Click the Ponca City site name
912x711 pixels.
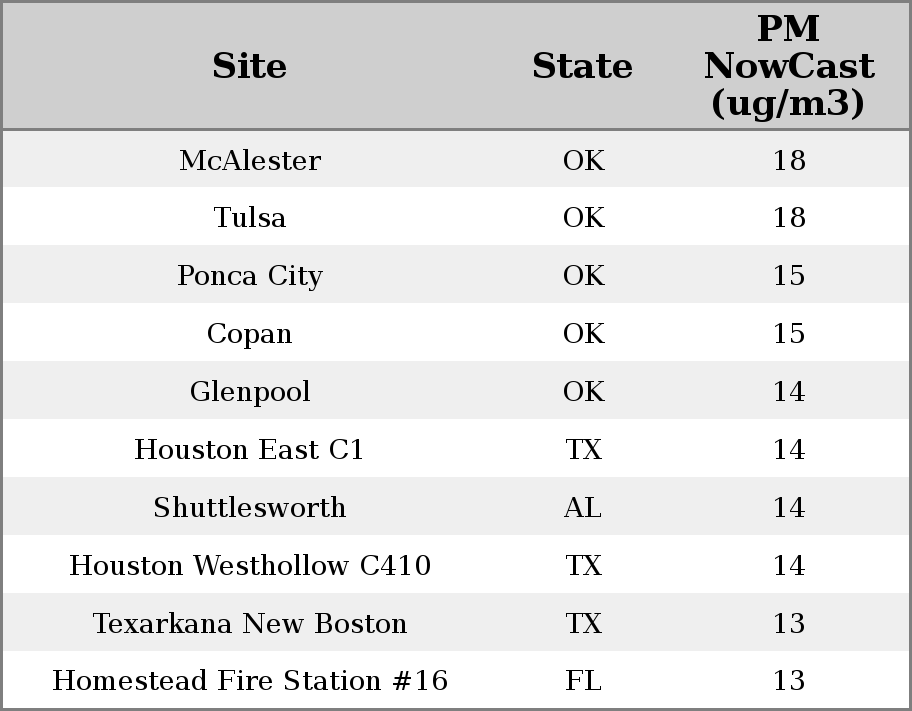(250, 276)
